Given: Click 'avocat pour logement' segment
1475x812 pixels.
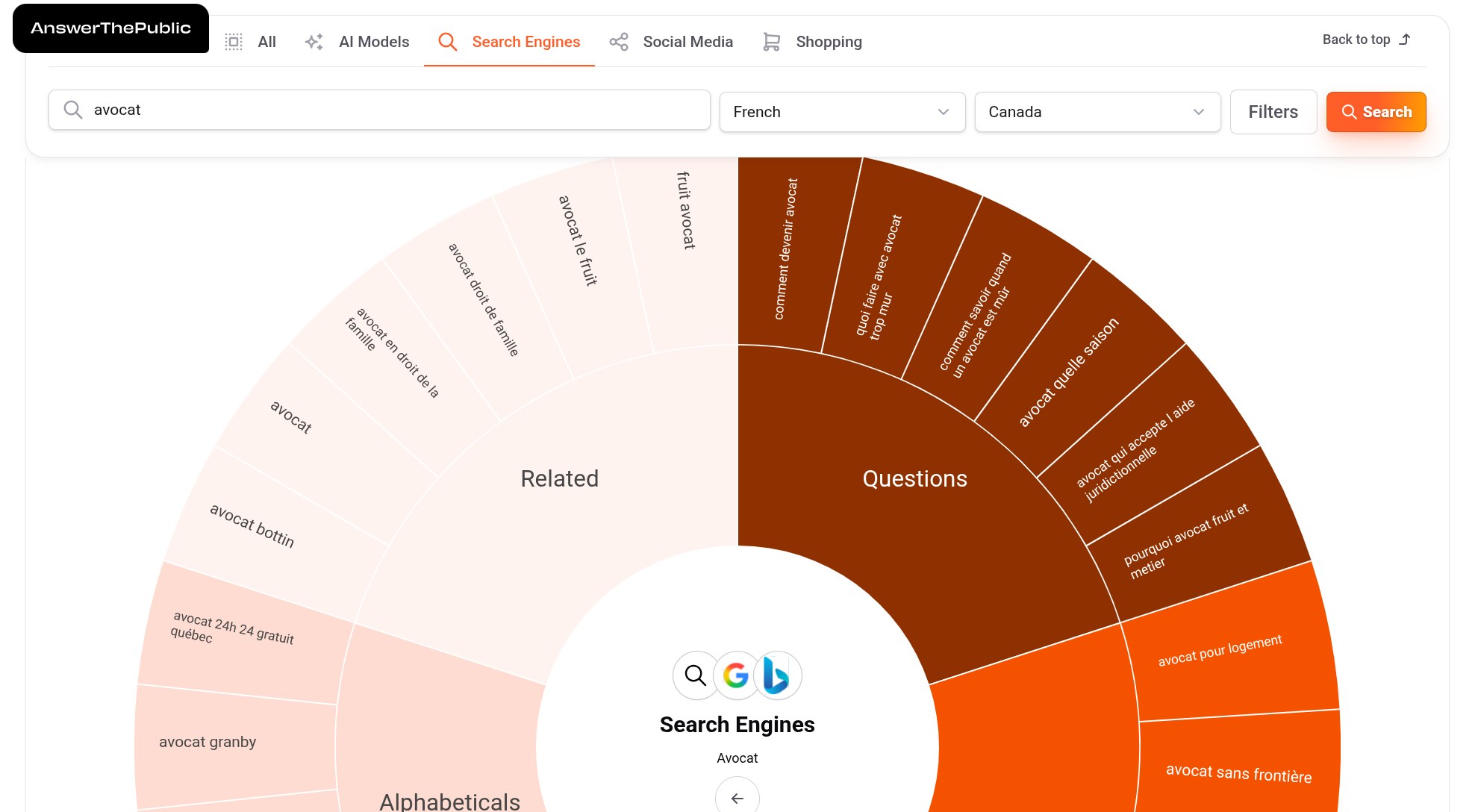Looking at the screenshot, I should coord(1220,650).
